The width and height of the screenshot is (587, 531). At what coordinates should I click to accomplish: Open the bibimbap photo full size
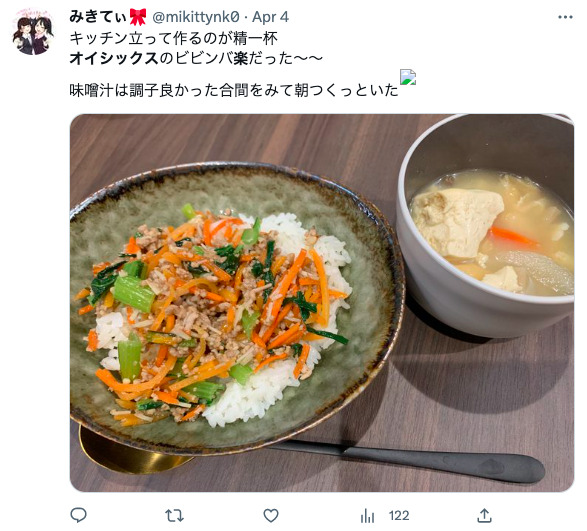(x=322, y=303)
